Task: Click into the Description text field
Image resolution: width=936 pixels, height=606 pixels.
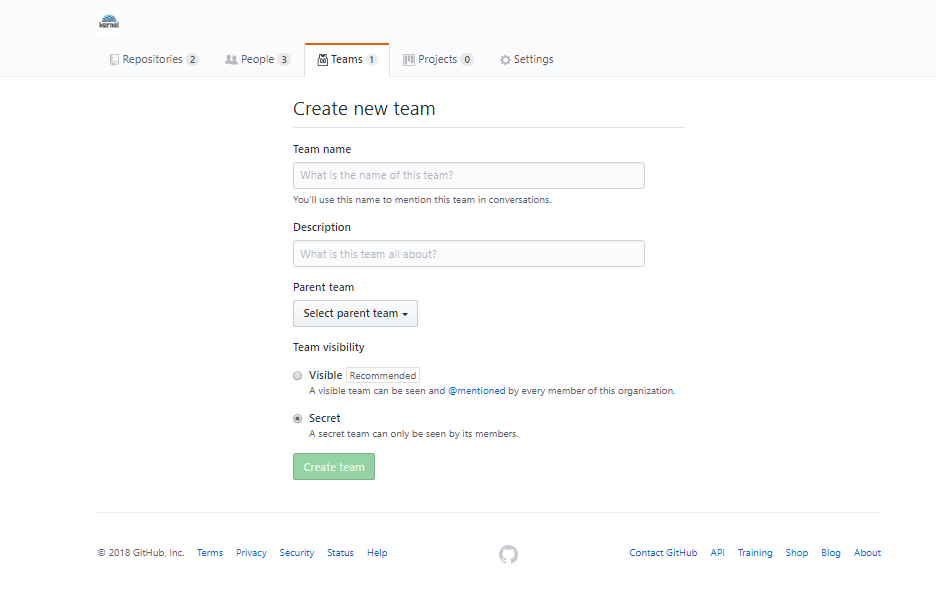Action: click(468, 254)
